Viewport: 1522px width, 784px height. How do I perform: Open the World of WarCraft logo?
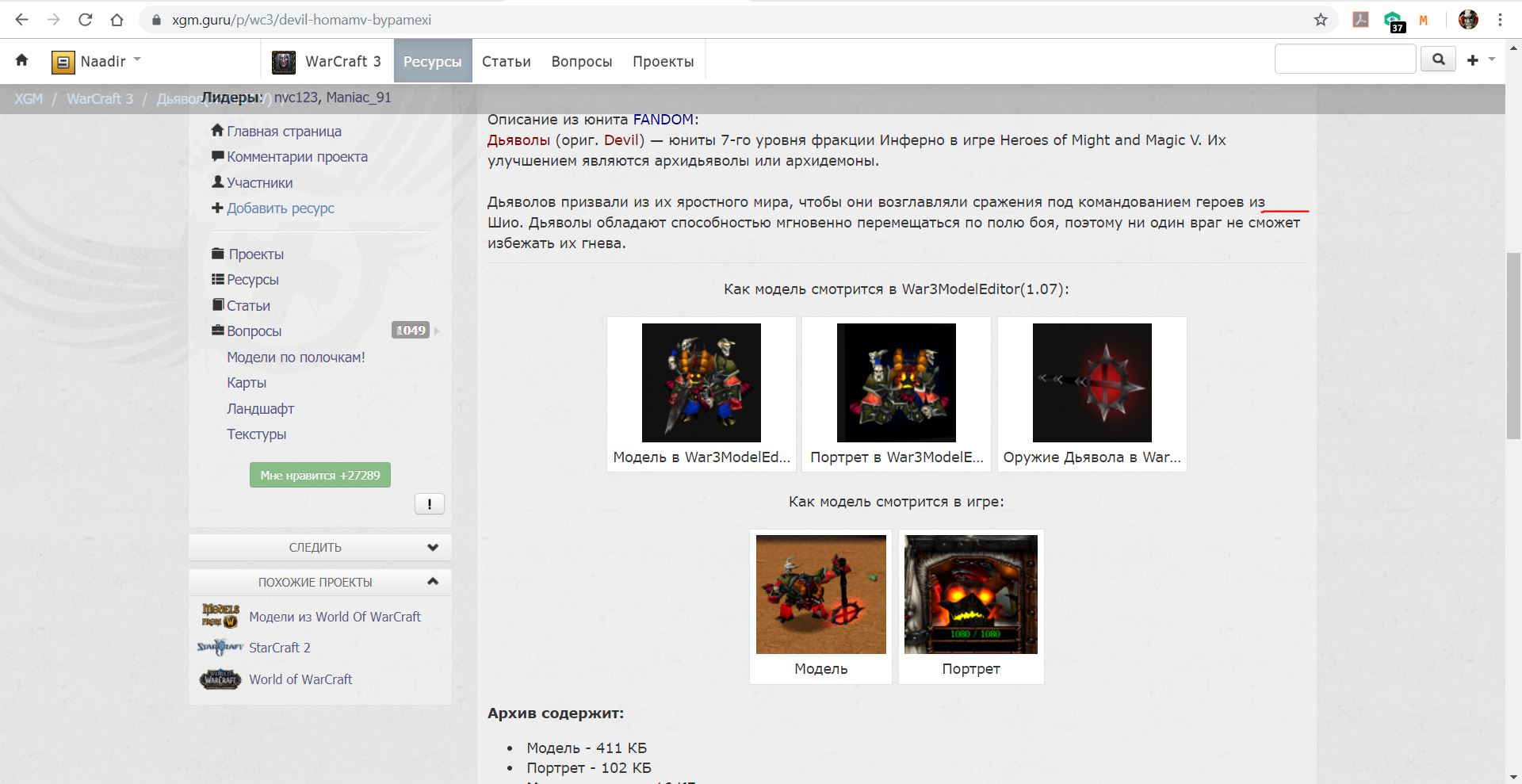pyautogui.click(x=220, y=679)
